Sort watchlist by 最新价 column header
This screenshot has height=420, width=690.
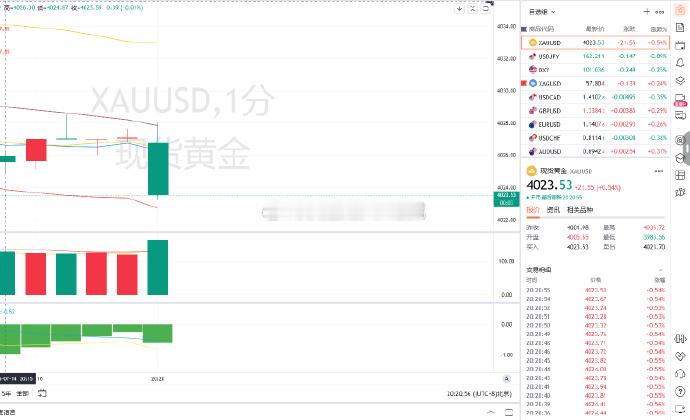pos(595,29)
